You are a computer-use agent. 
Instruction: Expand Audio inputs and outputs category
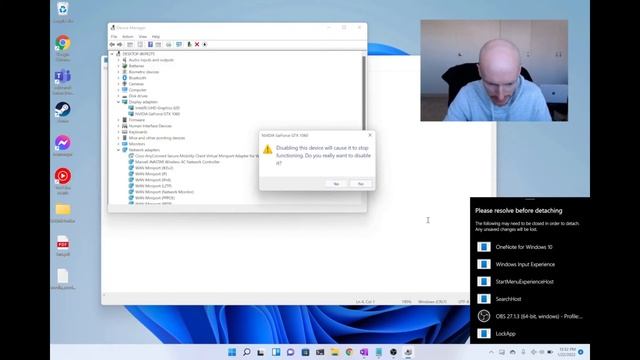click(119, 60)
